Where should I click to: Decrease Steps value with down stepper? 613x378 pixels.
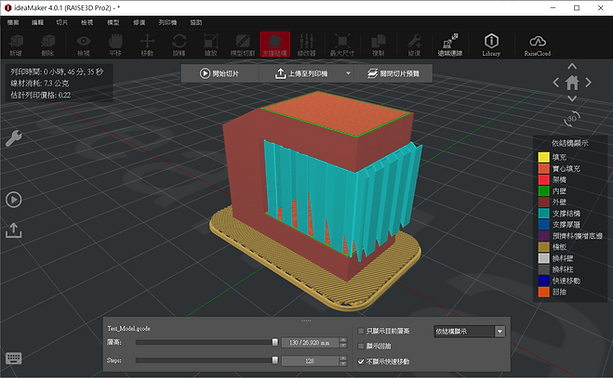point(343,363)
